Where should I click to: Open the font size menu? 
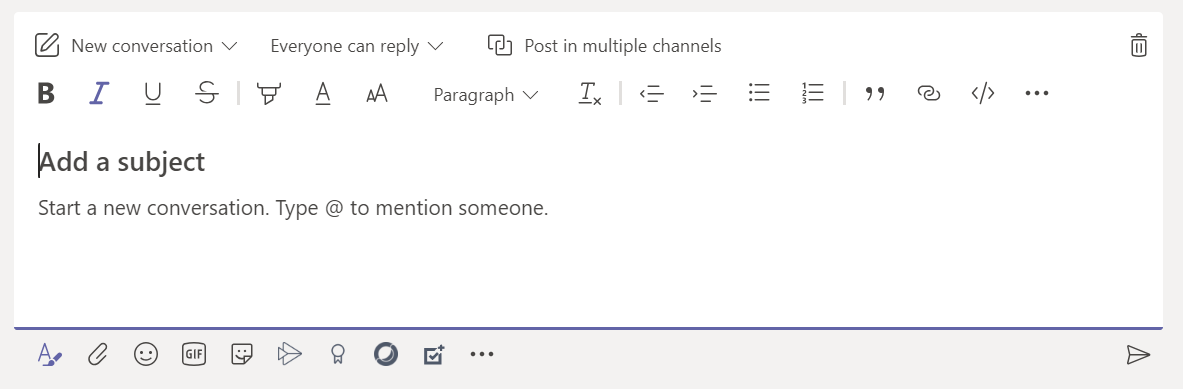(x=376, y=93)
